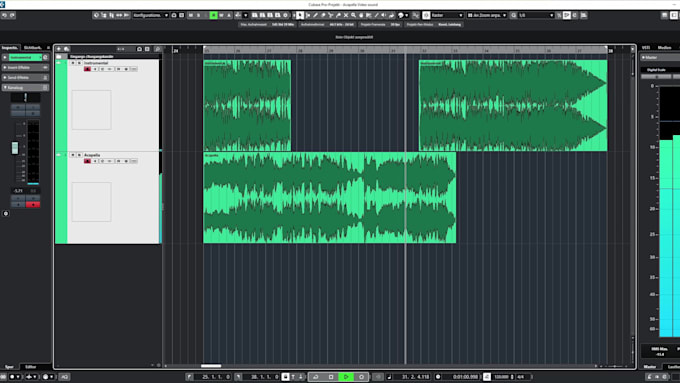The height and width of the screenshot is (383, 680).
Task: Select the second Instrumental audio clip with fade-out
Action: (x=513, y=105)
